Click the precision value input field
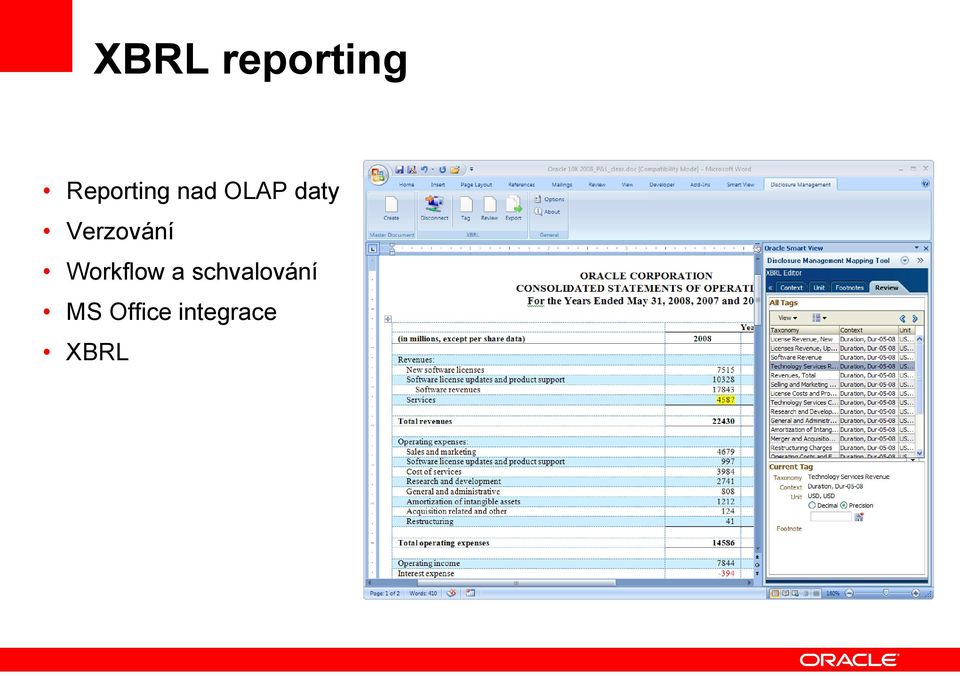This screenshot has width=960, height=676. click(830, 517)
